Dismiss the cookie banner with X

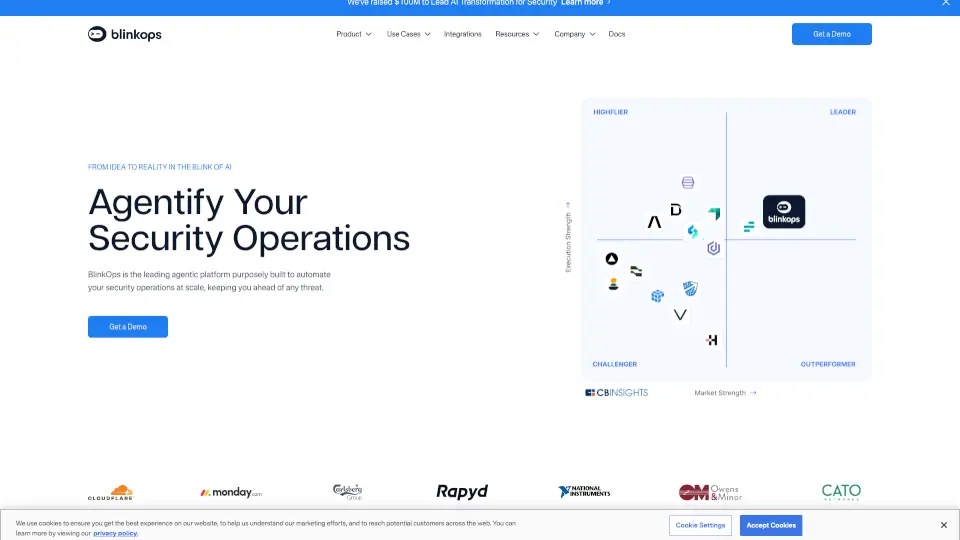[943, 525]
